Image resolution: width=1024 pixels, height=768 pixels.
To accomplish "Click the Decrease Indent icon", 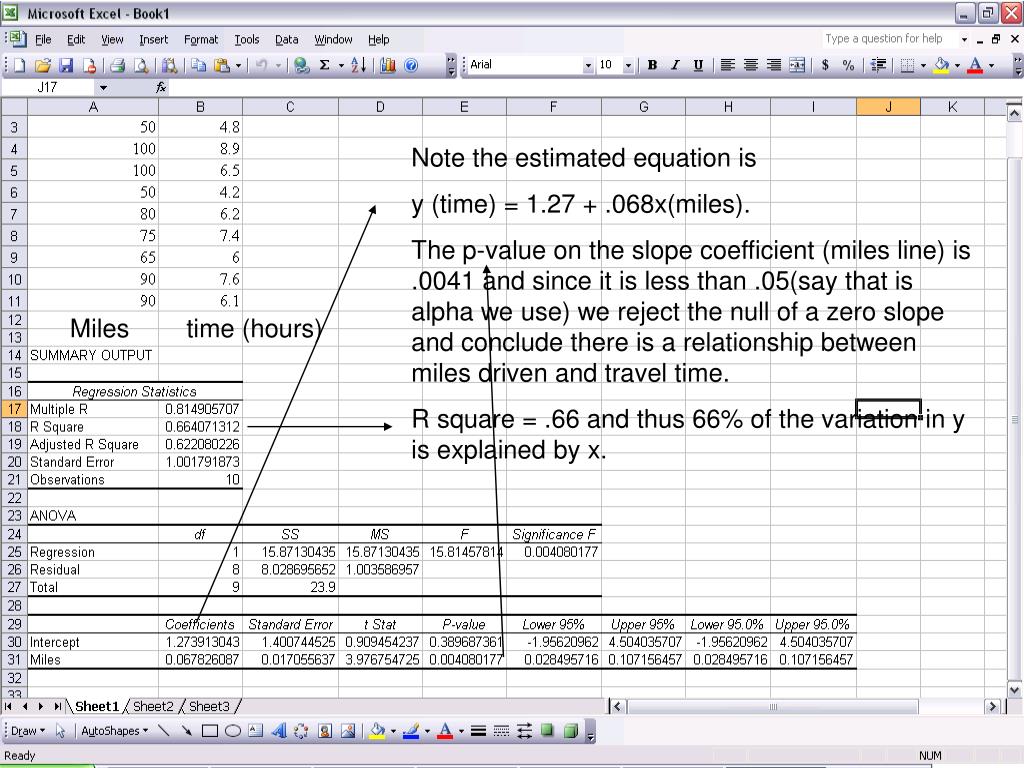I will (878, 65).
